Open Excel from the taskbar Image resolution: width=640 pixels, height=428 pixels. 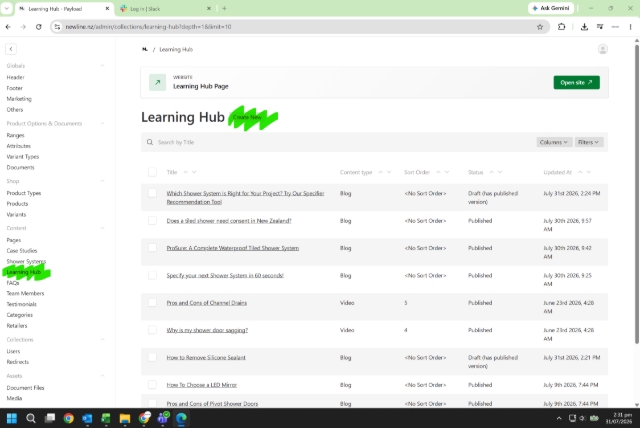[106, 418]
